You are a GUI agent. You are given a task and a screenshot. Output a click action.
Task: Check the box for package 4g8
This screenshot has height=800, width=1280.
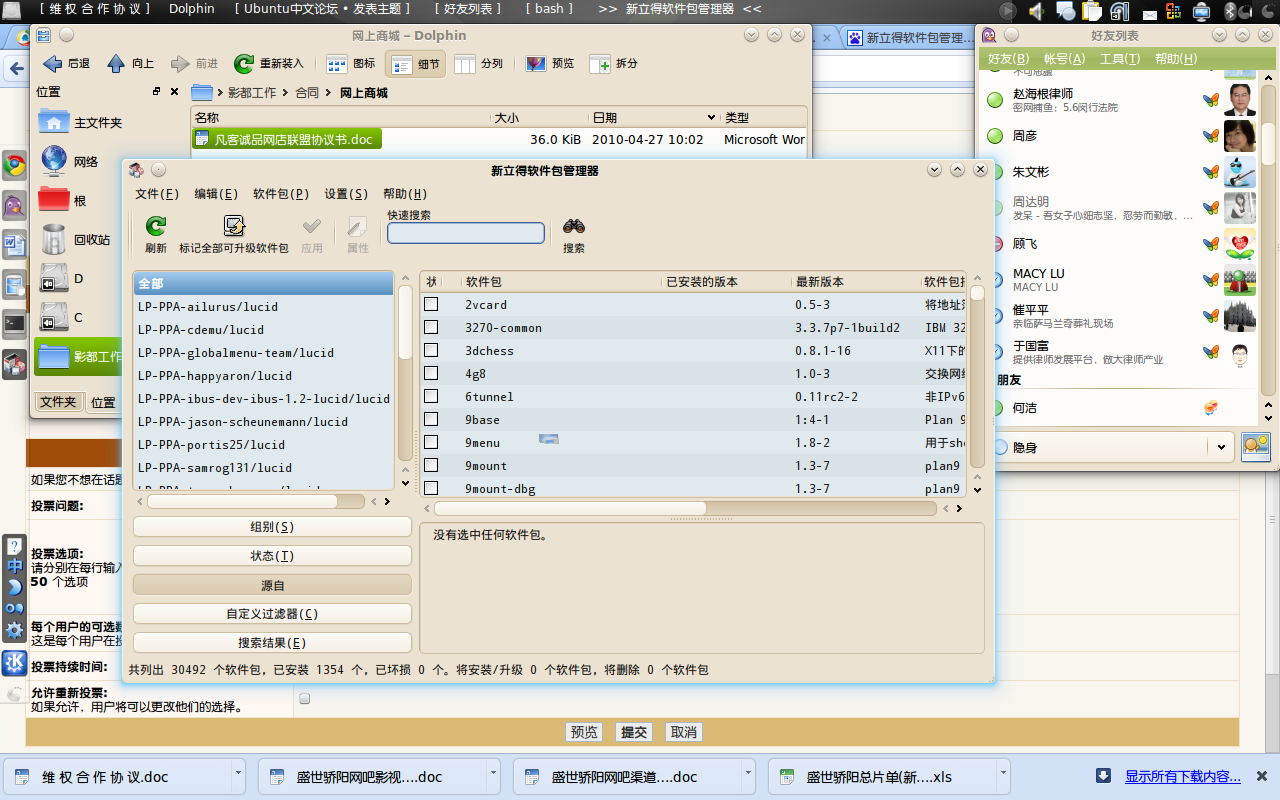click(x=430, y=373)
